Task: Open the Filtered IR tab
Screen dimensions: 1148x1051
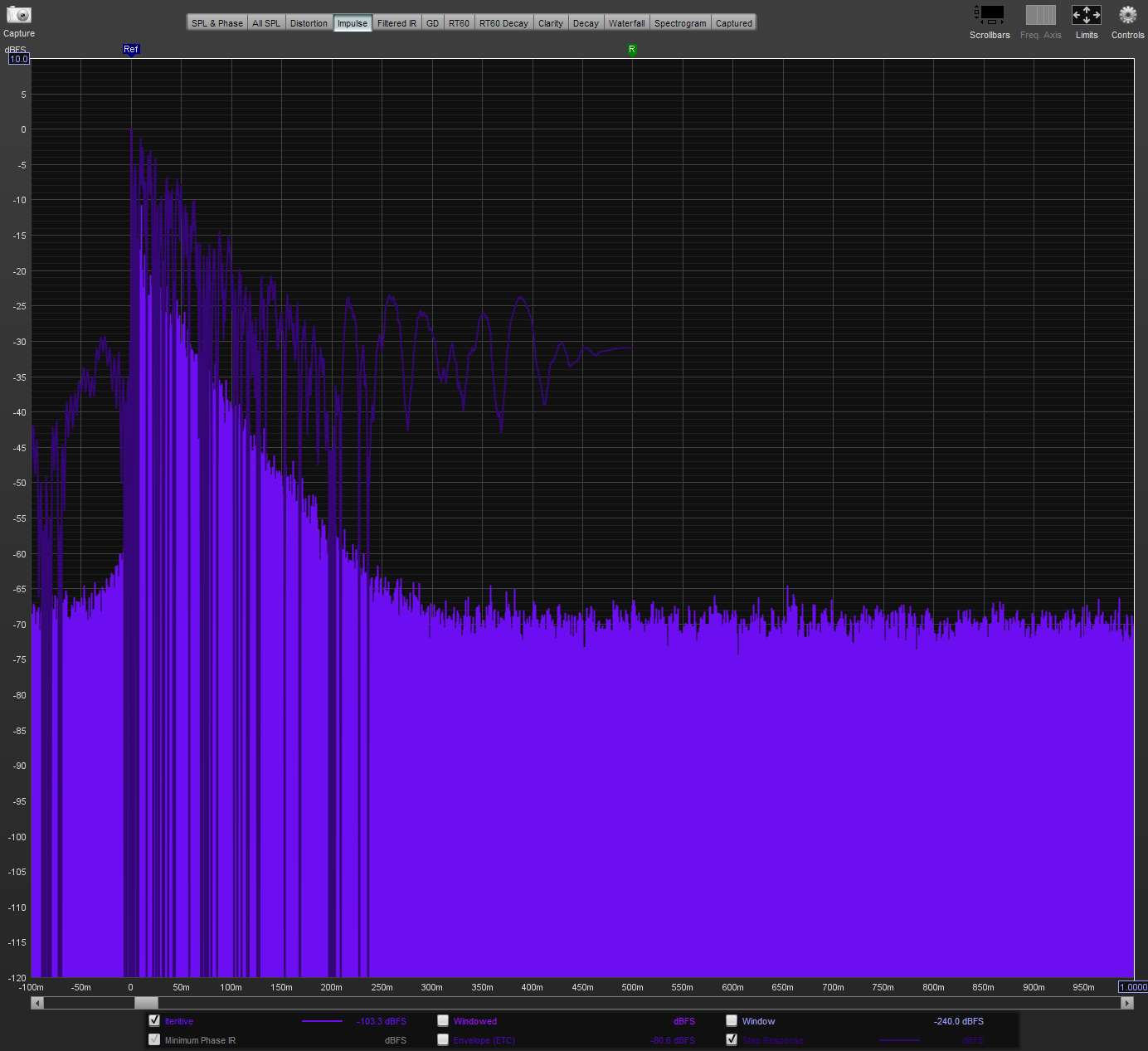Action: [x=396, y=23]
